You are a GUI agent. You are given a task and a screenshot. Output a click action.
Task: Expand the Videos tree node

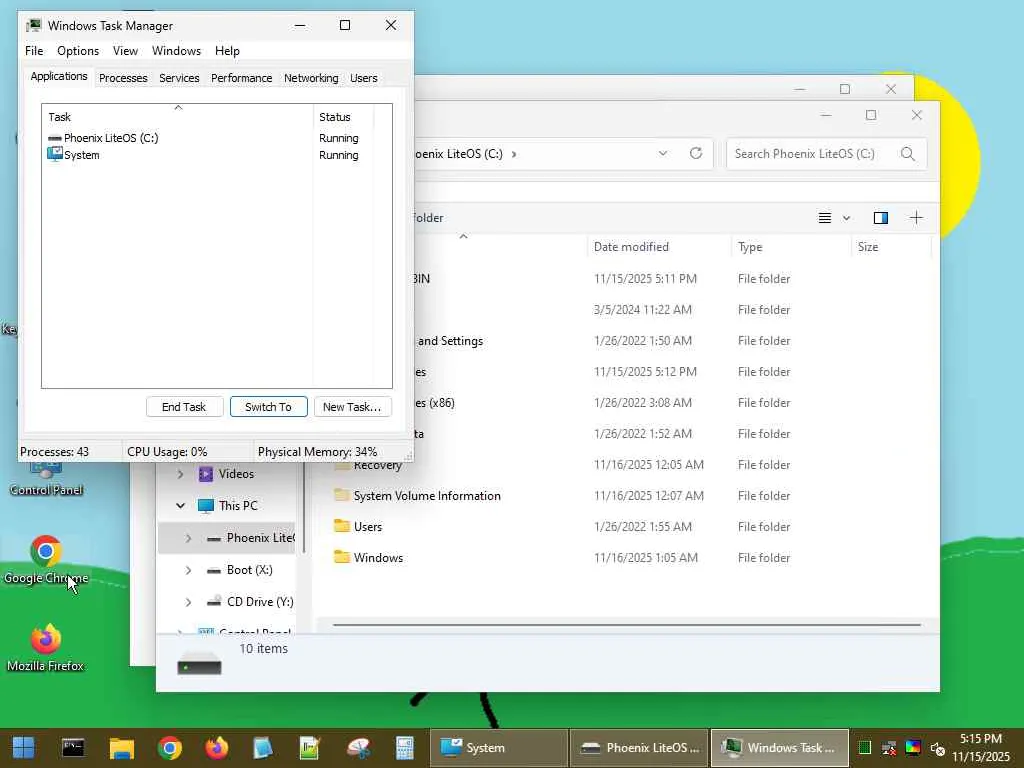tap(180, 474)
